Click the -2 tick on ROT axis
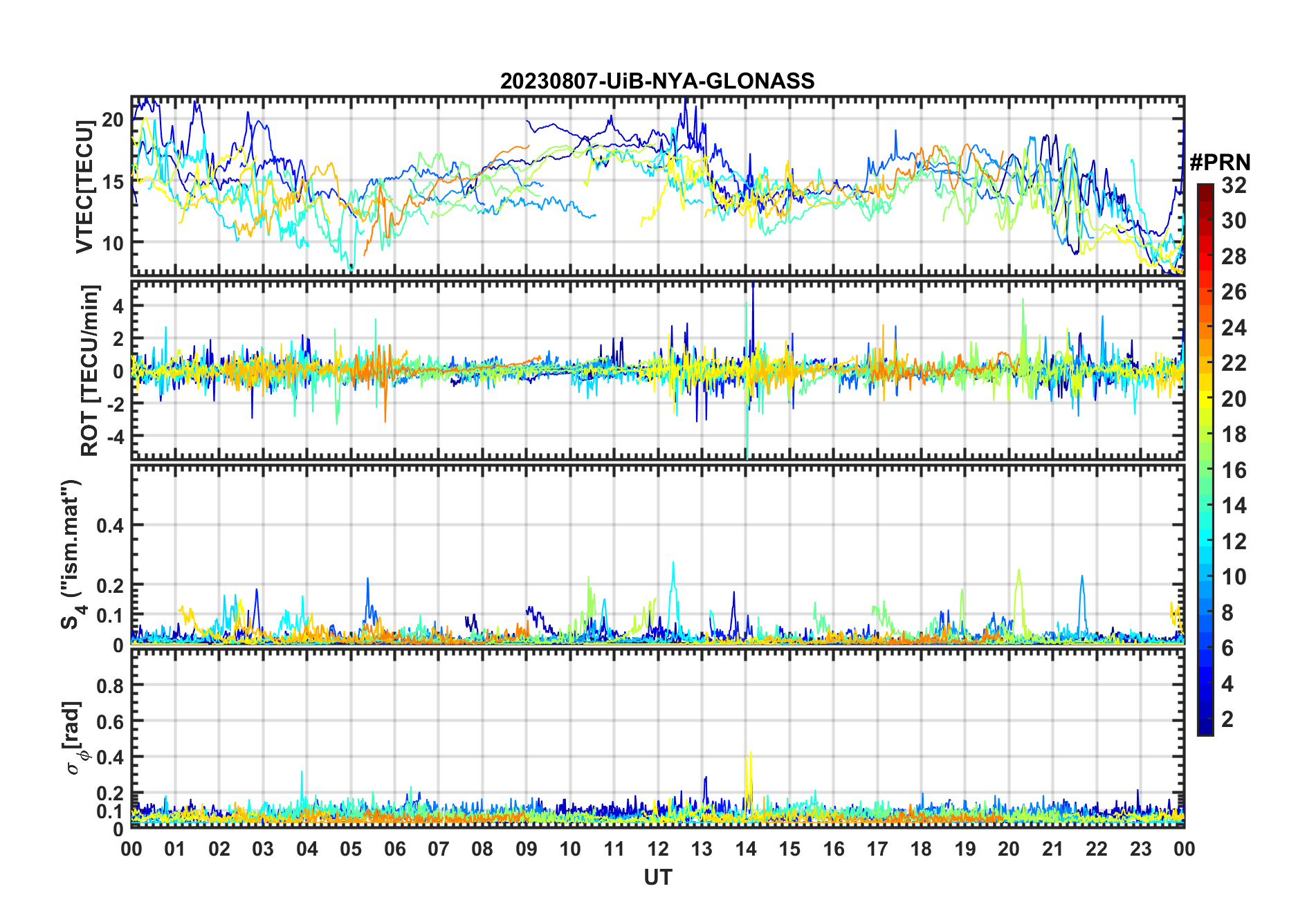The image size is (1316, 920). coord(115,404)
